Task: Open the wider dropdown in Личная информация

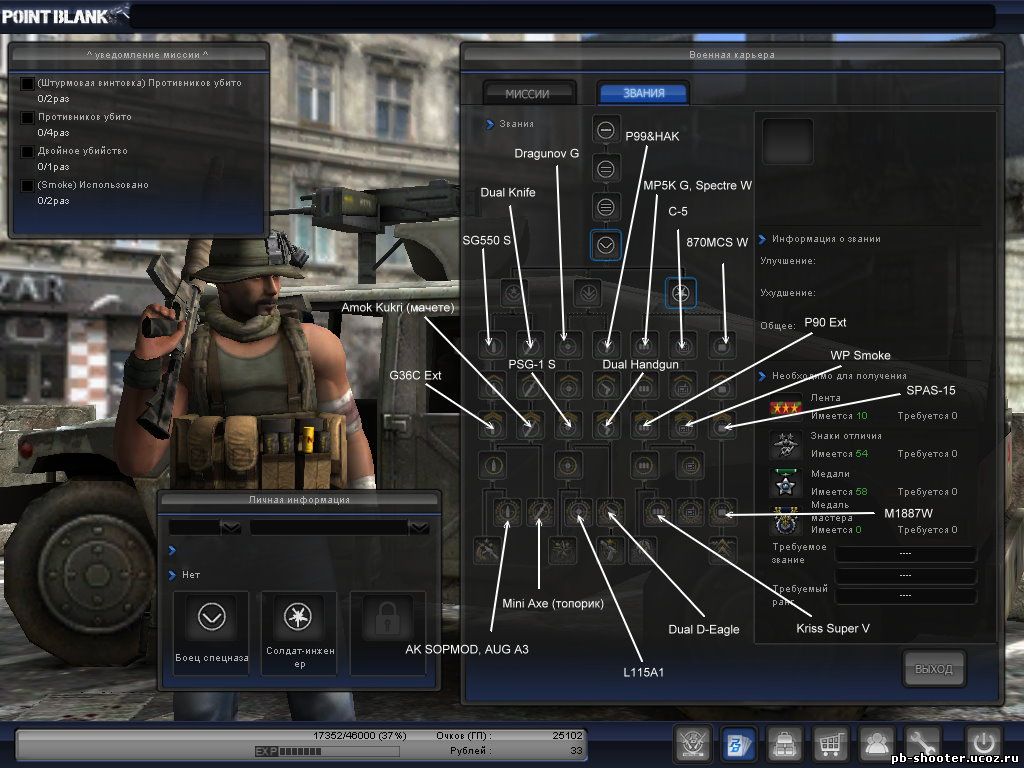Action: tap(340, 527)
